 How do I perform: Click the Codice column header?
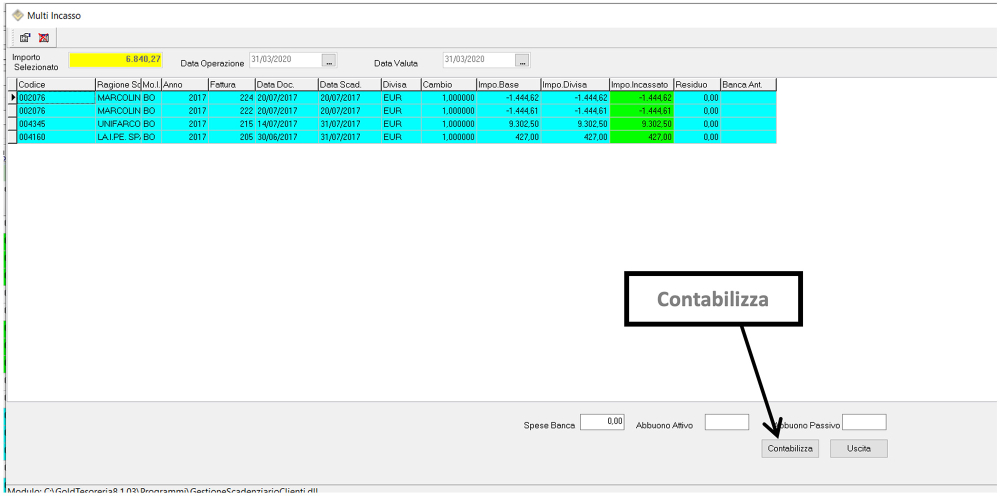55,85
